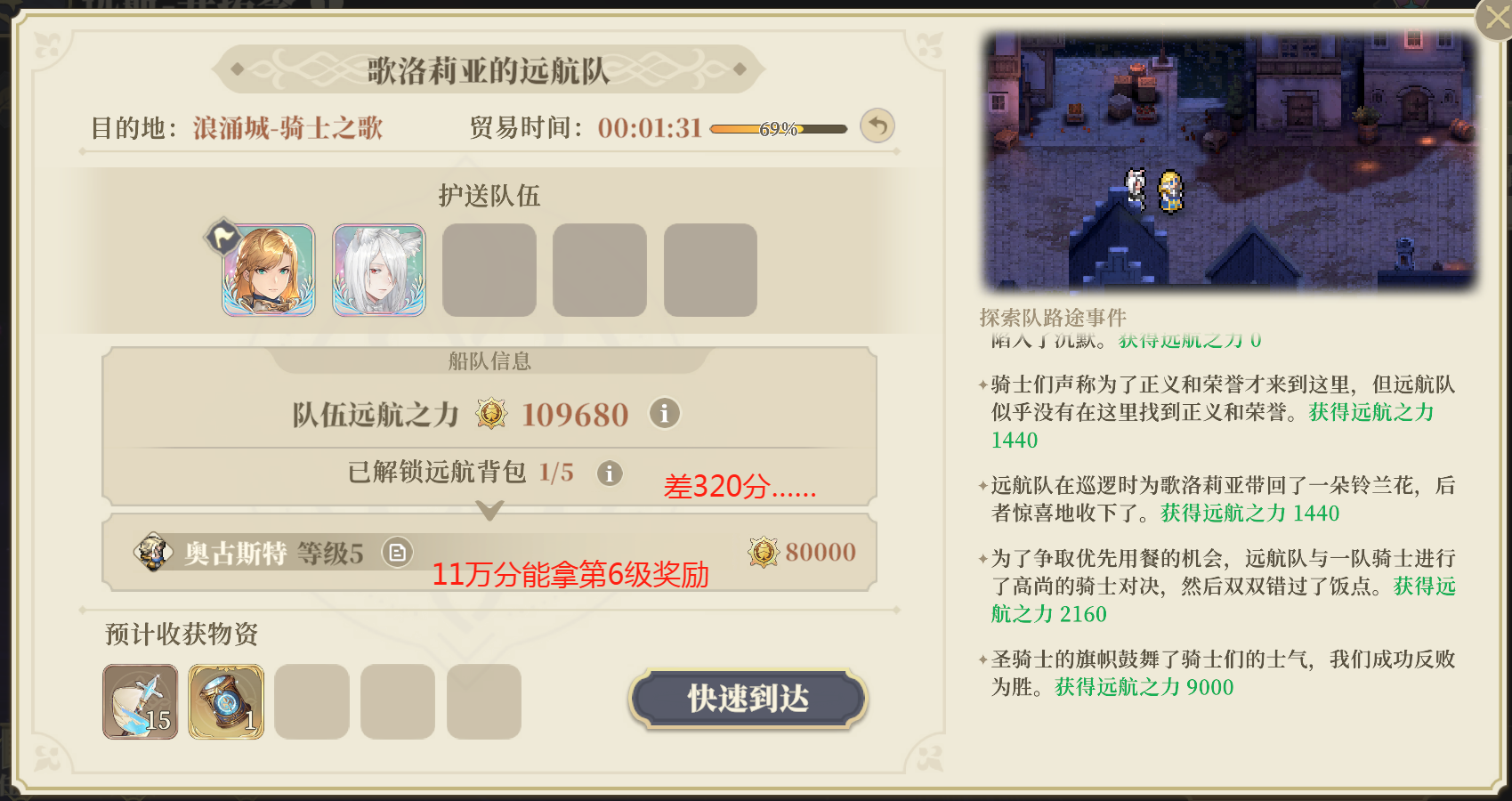Click the 奥古斯特 character avatar icon
The height and width of the screenshot is (801, 1512).
(x=153, y=552)
